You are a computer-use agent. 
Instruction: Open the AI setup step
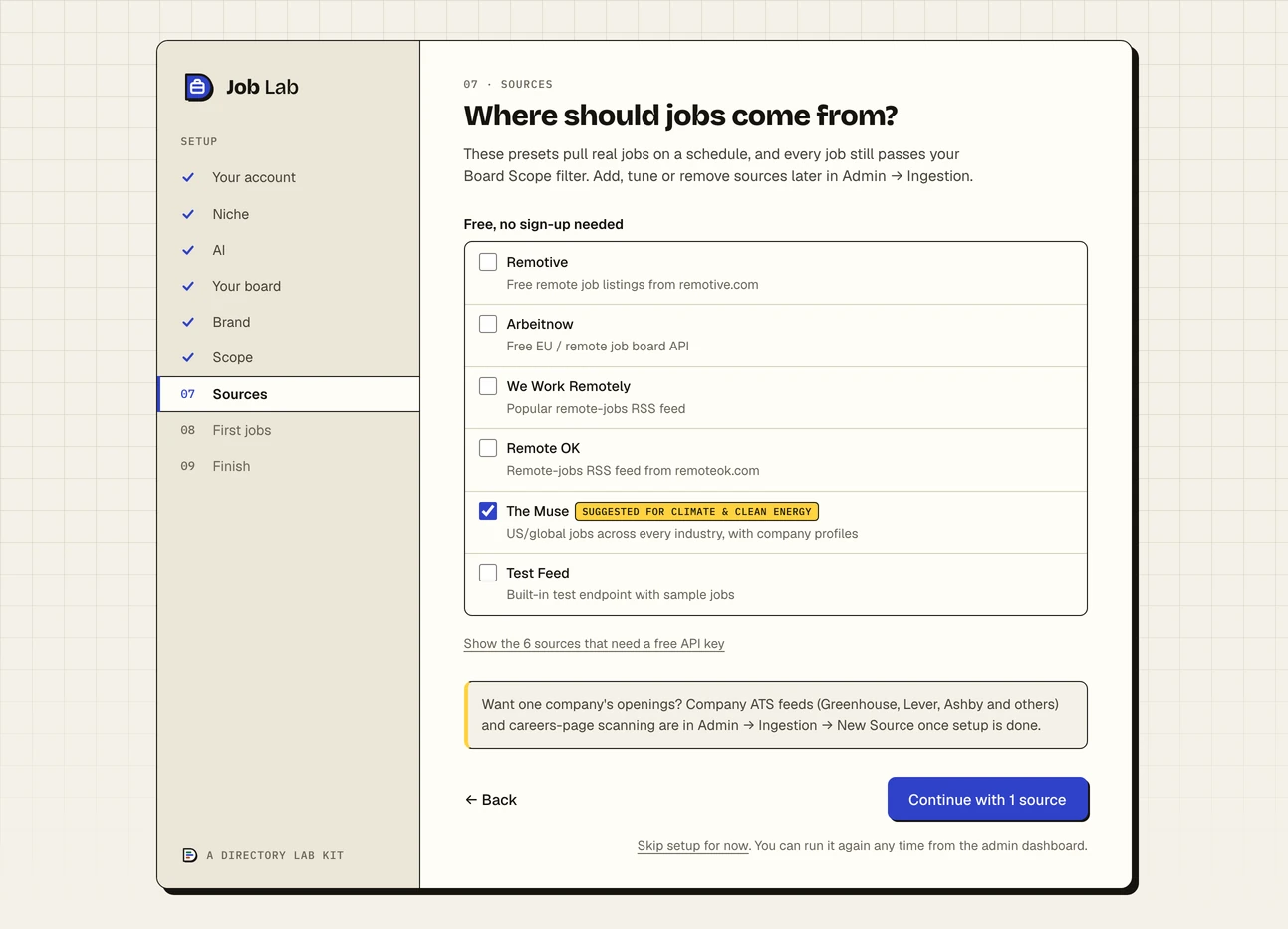[x=289, y=250]
